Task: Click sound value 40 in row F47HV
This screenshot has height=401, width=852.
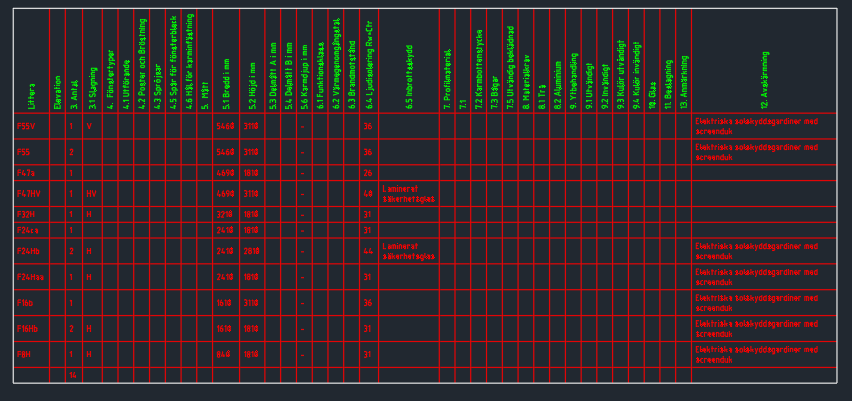Action: [368, 193]
